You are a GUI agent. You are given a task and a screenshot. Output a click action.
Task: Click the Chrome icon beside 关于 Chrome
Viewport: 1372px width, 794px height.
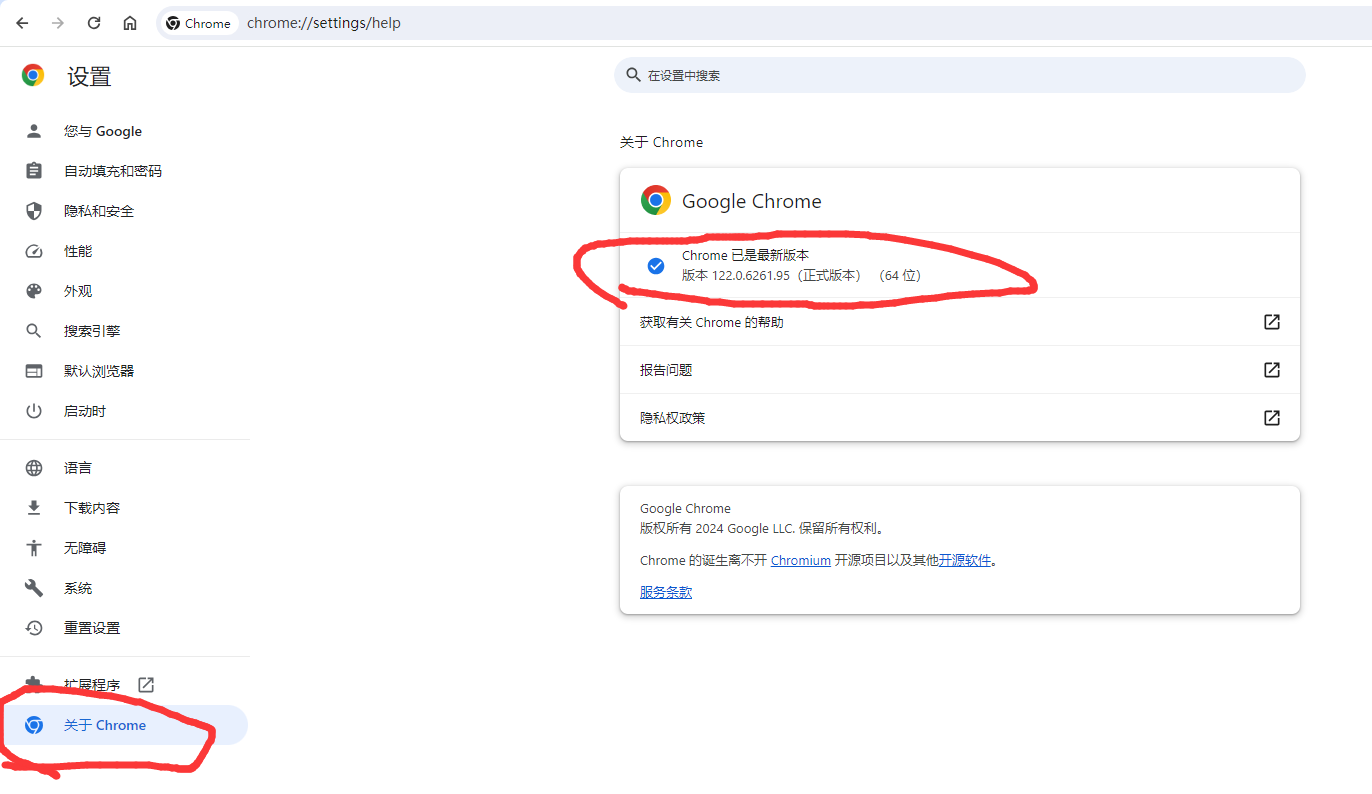tap(34, 725)
